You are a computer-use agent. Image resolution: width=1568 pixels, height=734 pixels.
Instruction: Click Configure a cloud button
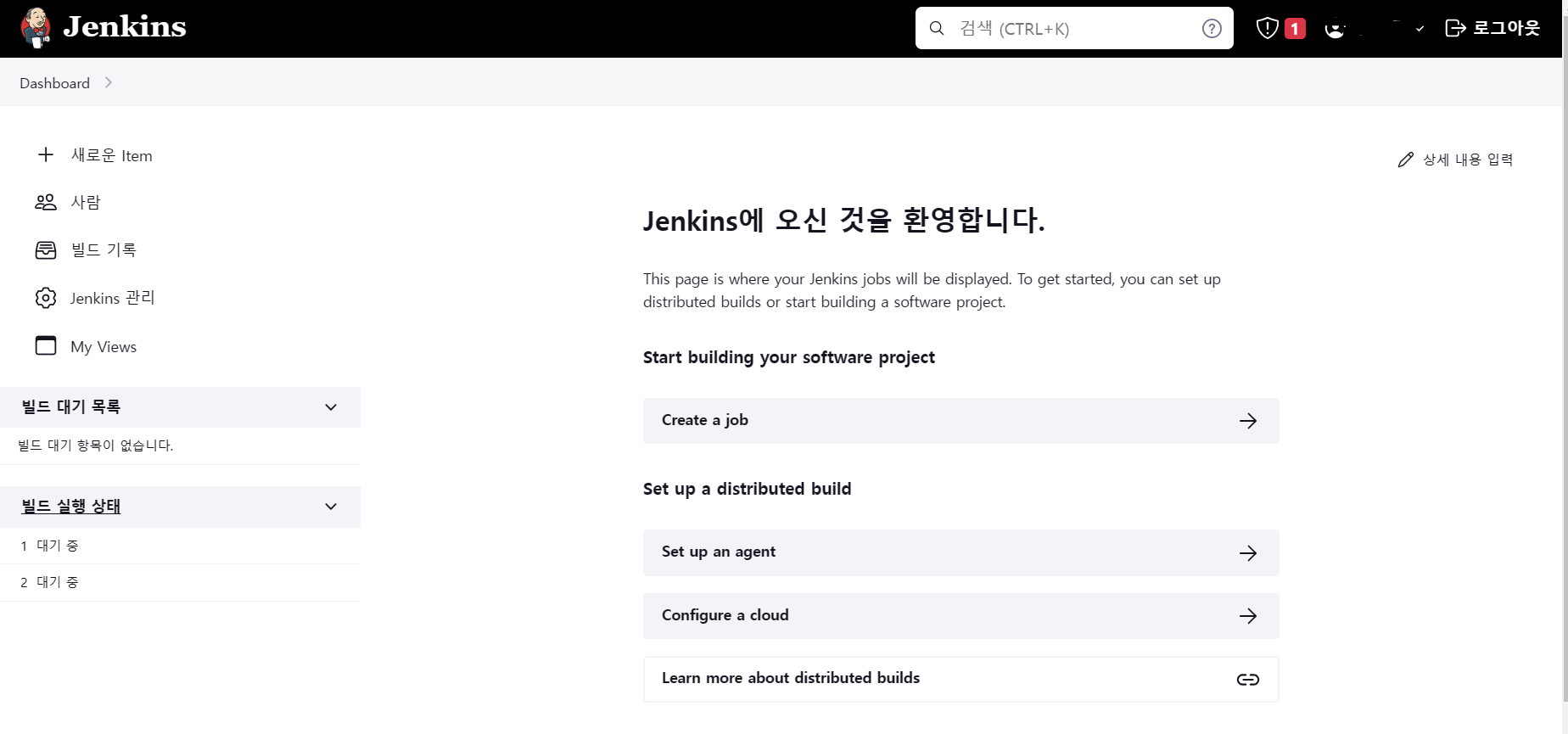960,616
